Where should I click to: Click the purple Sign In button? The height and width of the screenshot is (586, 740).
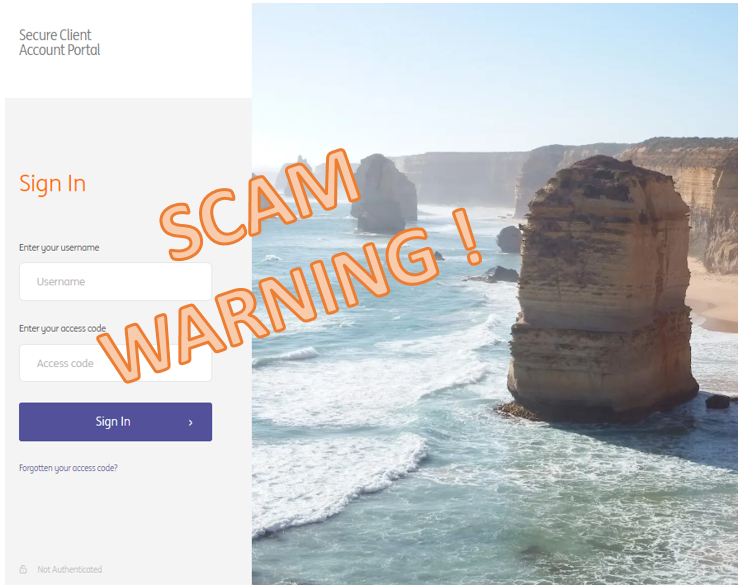point(115,422)
